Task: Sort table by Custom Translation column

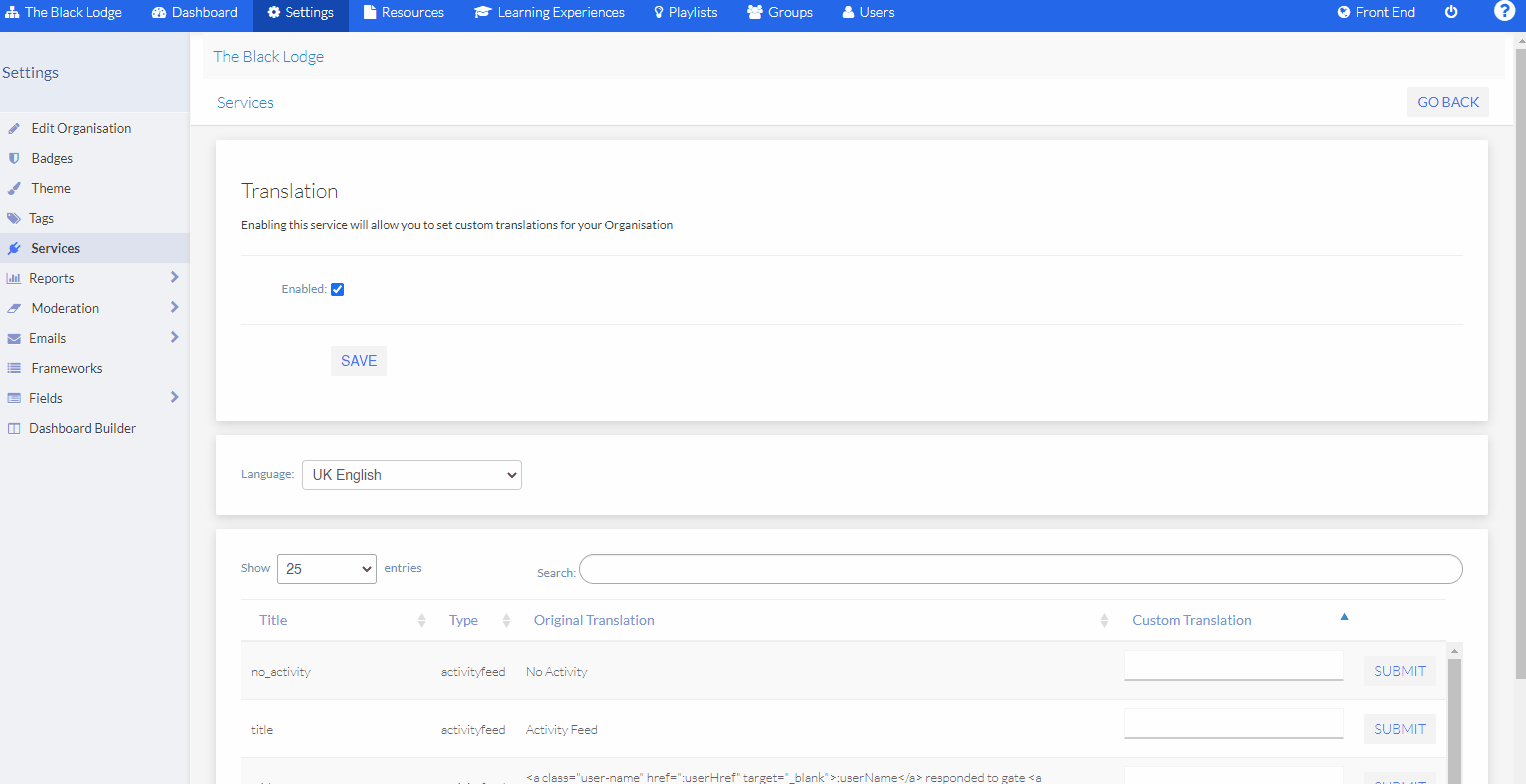Action: [1191, 620]
